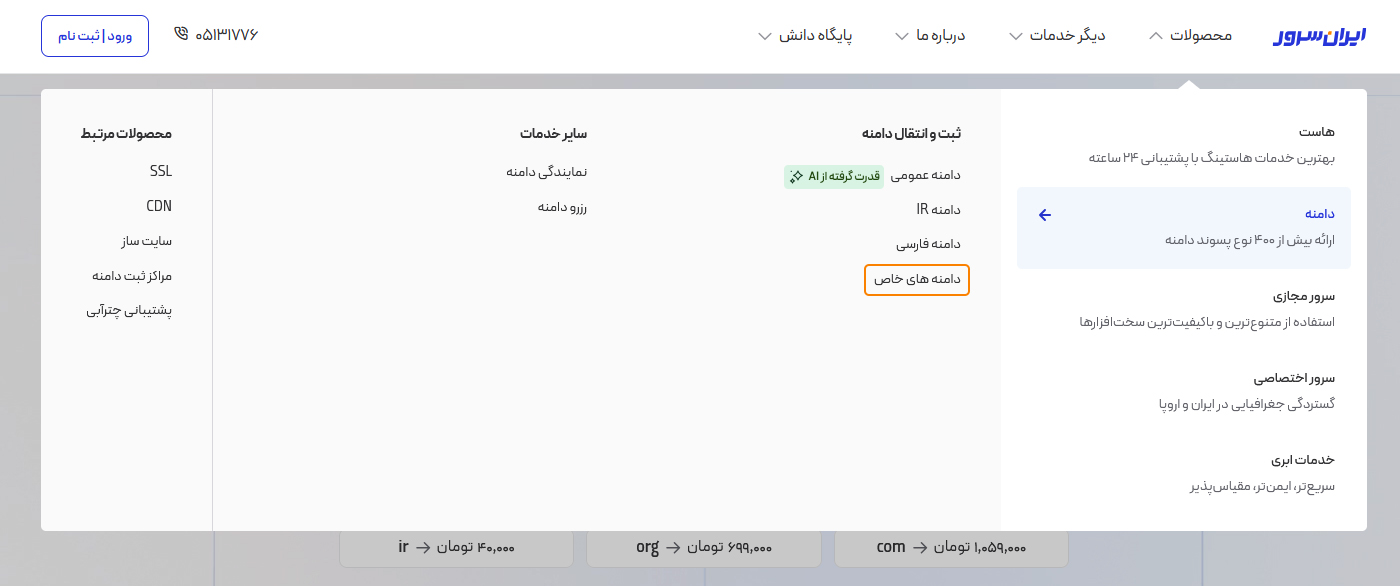Click the phone icon beside the number
The width and height of the screenshot is (1400, 586).
point(181,34)
